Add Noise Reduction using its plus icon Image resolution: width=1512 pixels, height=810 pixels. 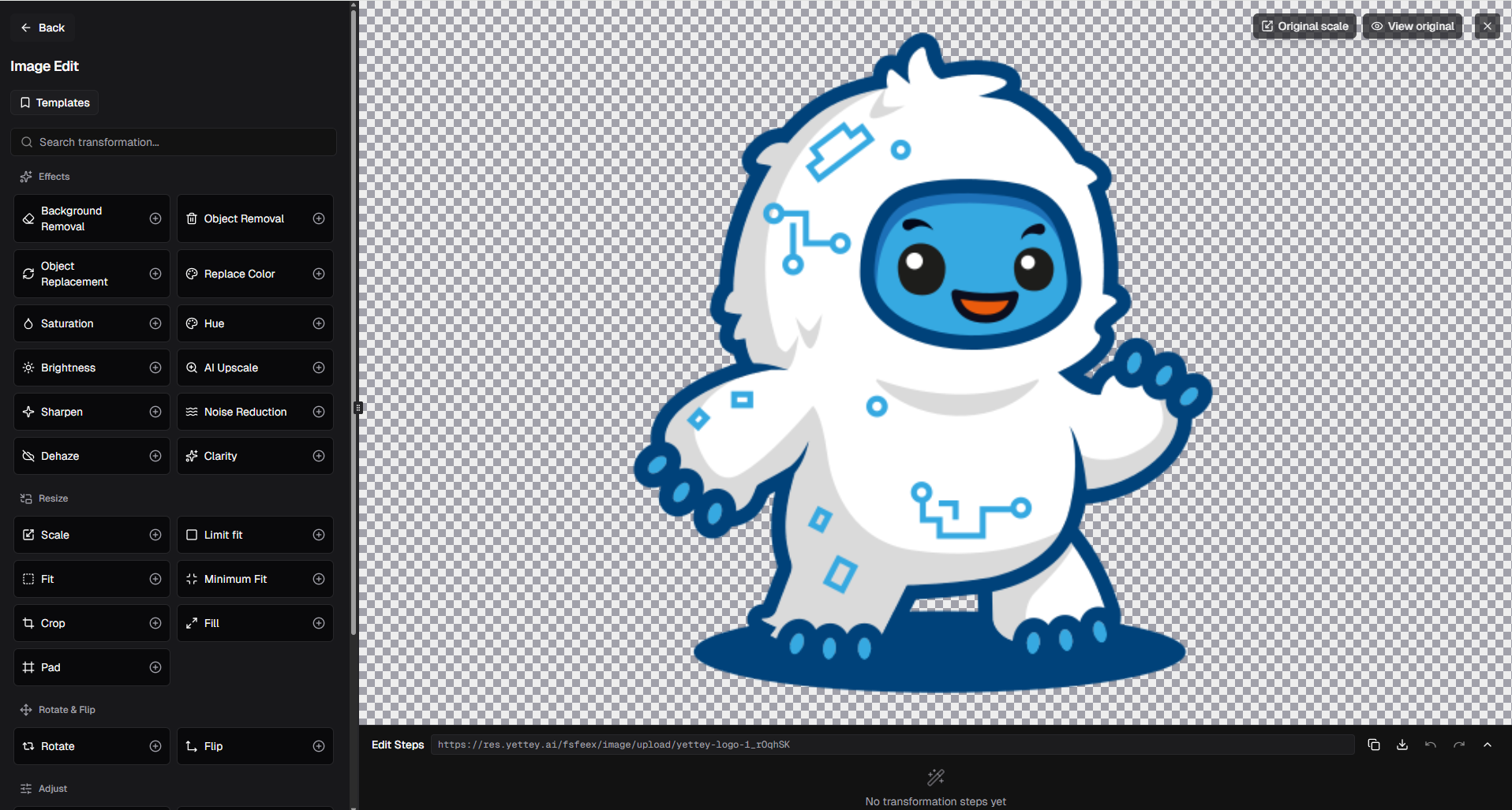point(319,412)
